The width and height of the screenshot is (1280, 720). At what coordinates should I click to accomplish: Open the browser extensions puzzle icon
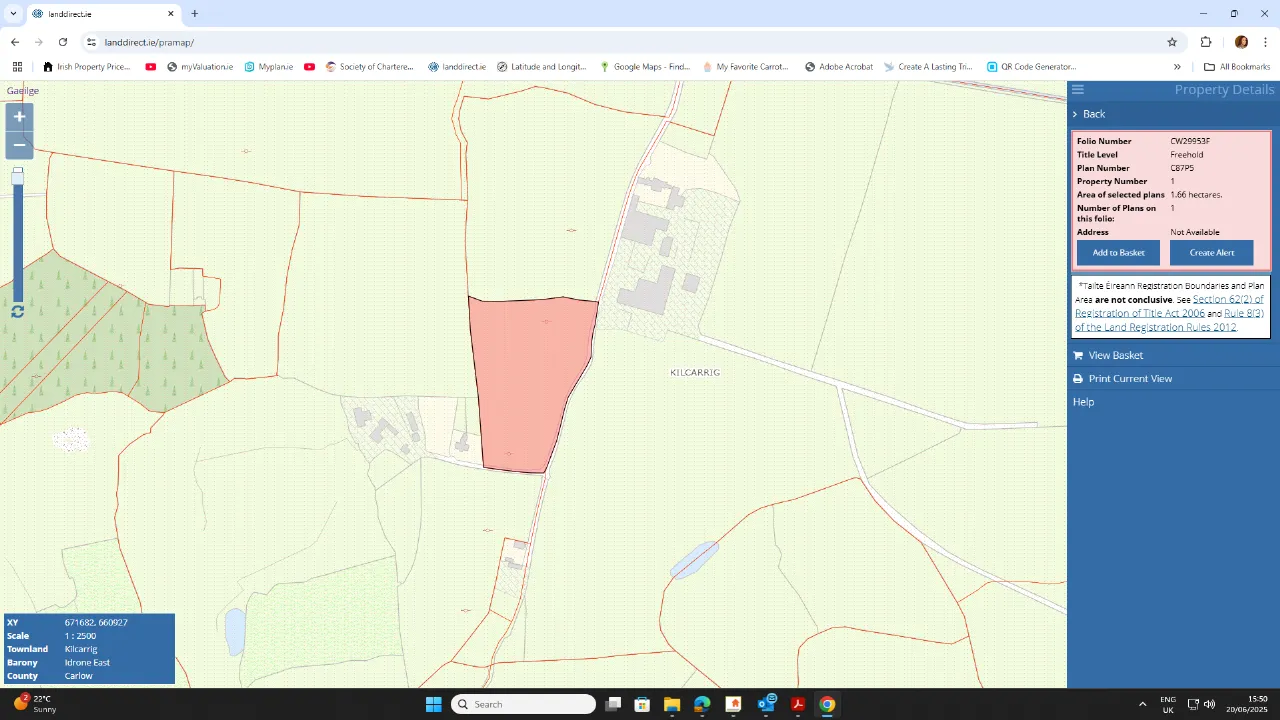(1206, 42)
